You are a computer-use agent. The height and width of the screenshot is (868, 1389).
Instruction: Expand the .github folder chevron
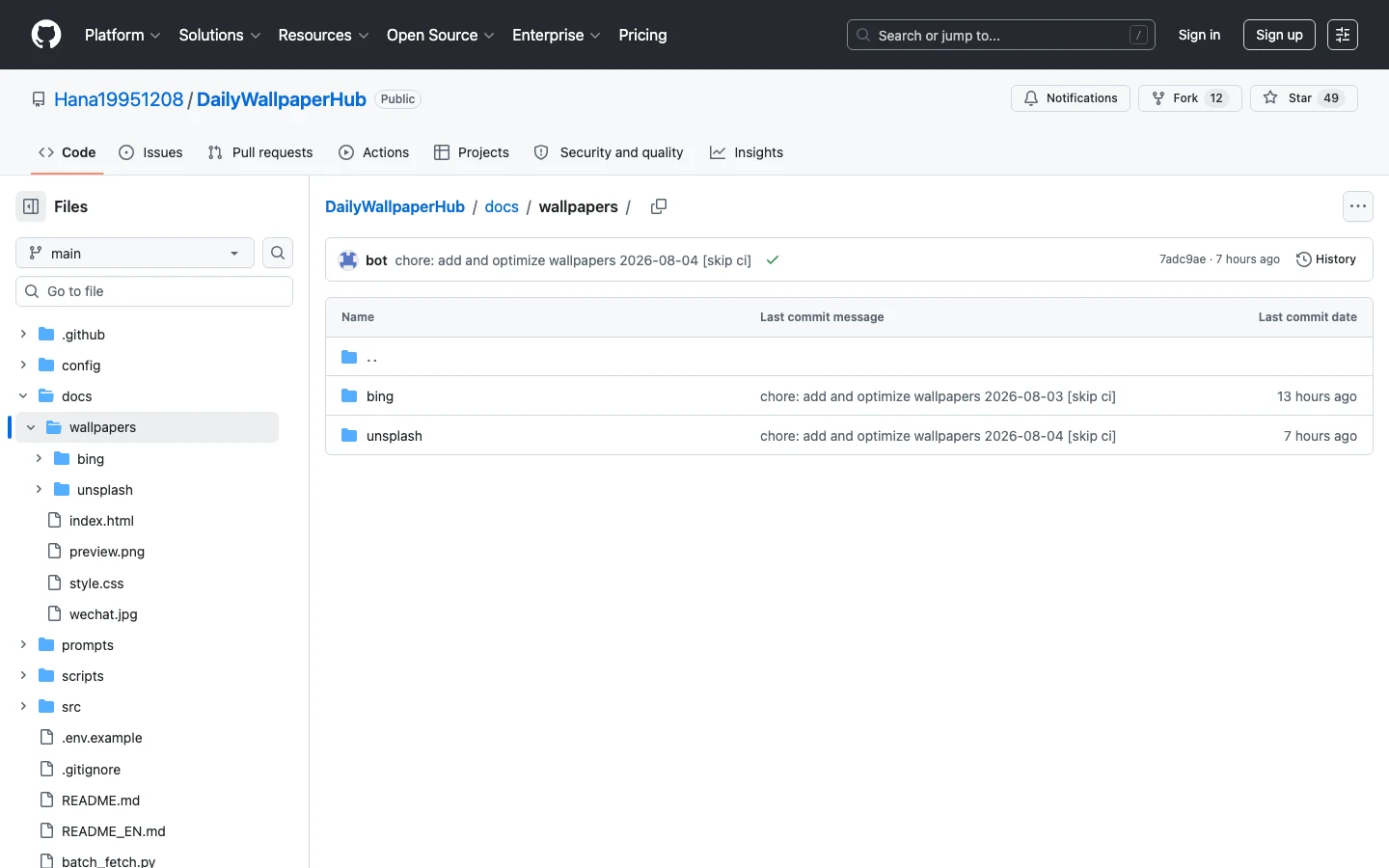coord(23,334)
